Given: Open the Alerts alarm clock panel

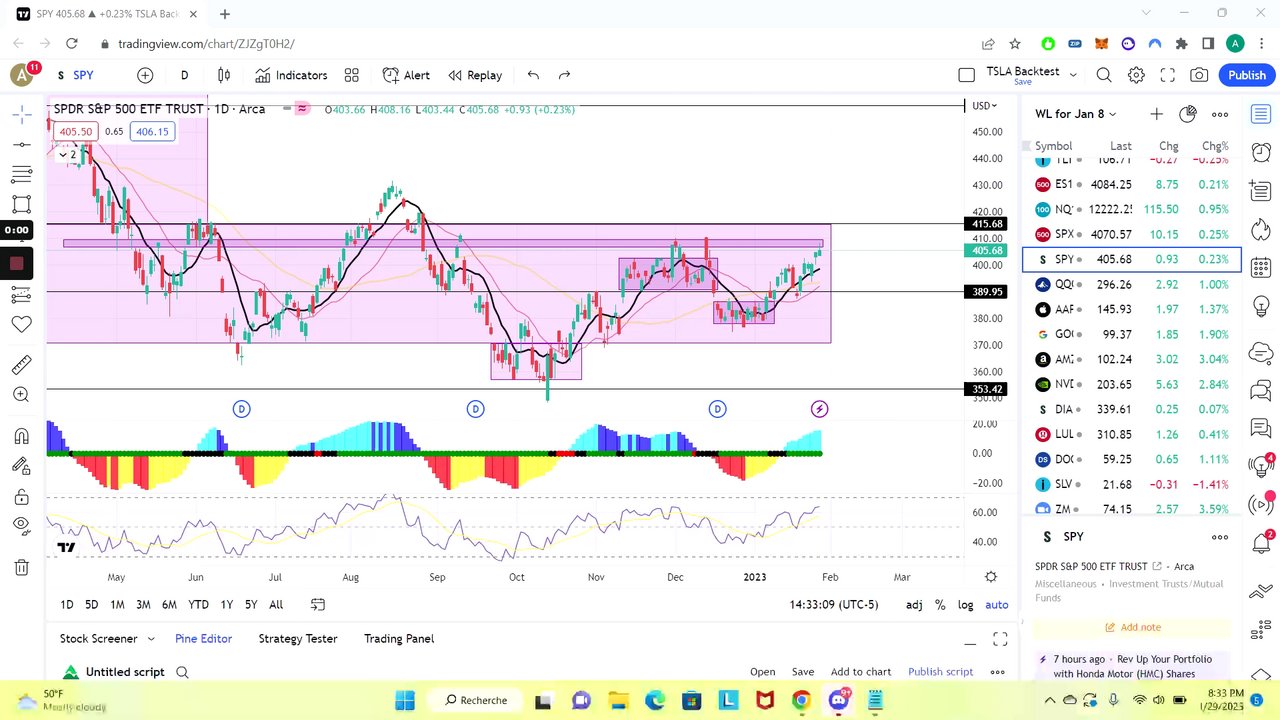Looking at the screenshot, I should pyautogui.click(x=1261, y=153).
